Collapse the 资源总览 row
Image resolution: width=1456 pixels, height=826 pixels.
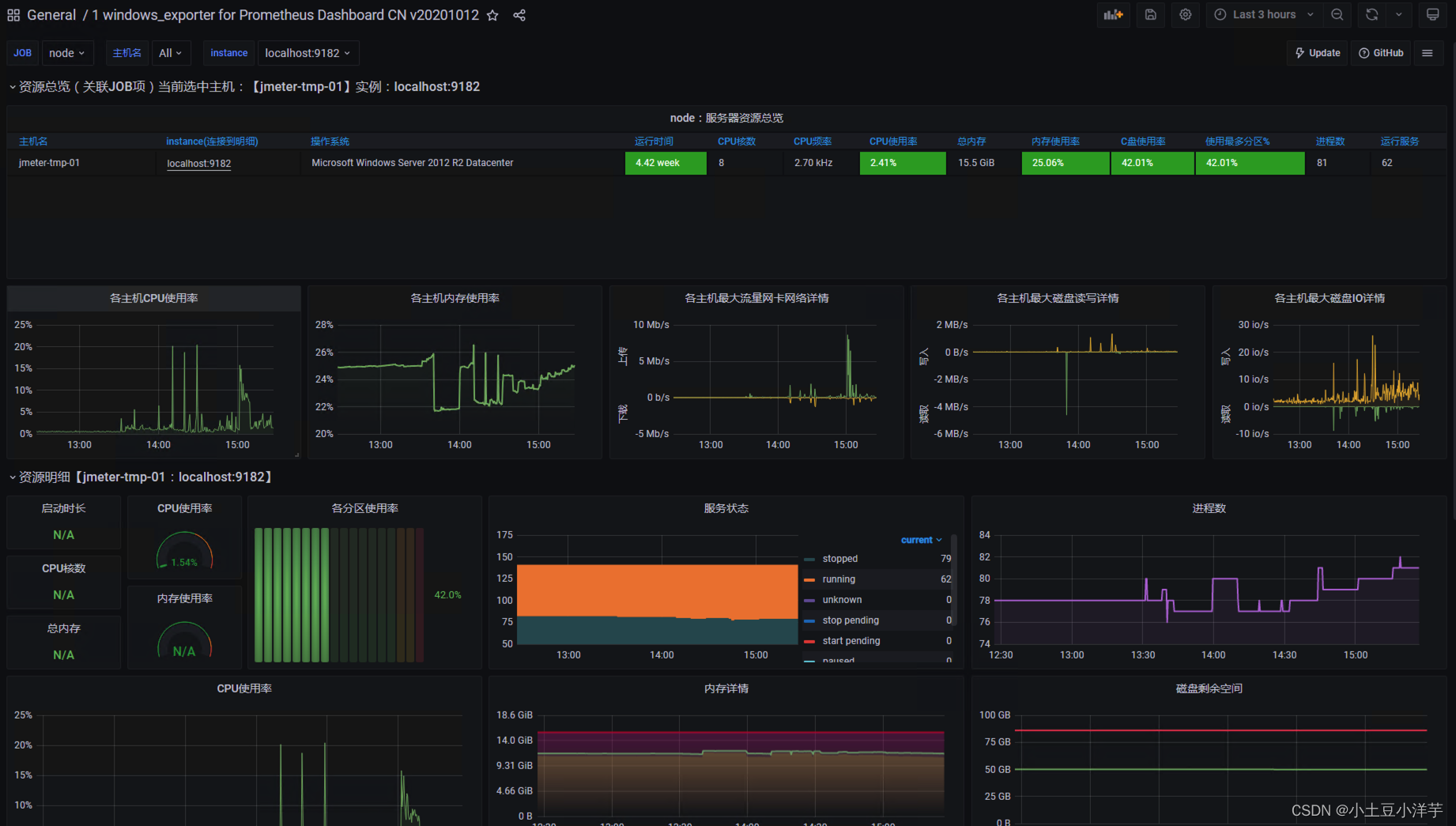(x=243, y=87)
